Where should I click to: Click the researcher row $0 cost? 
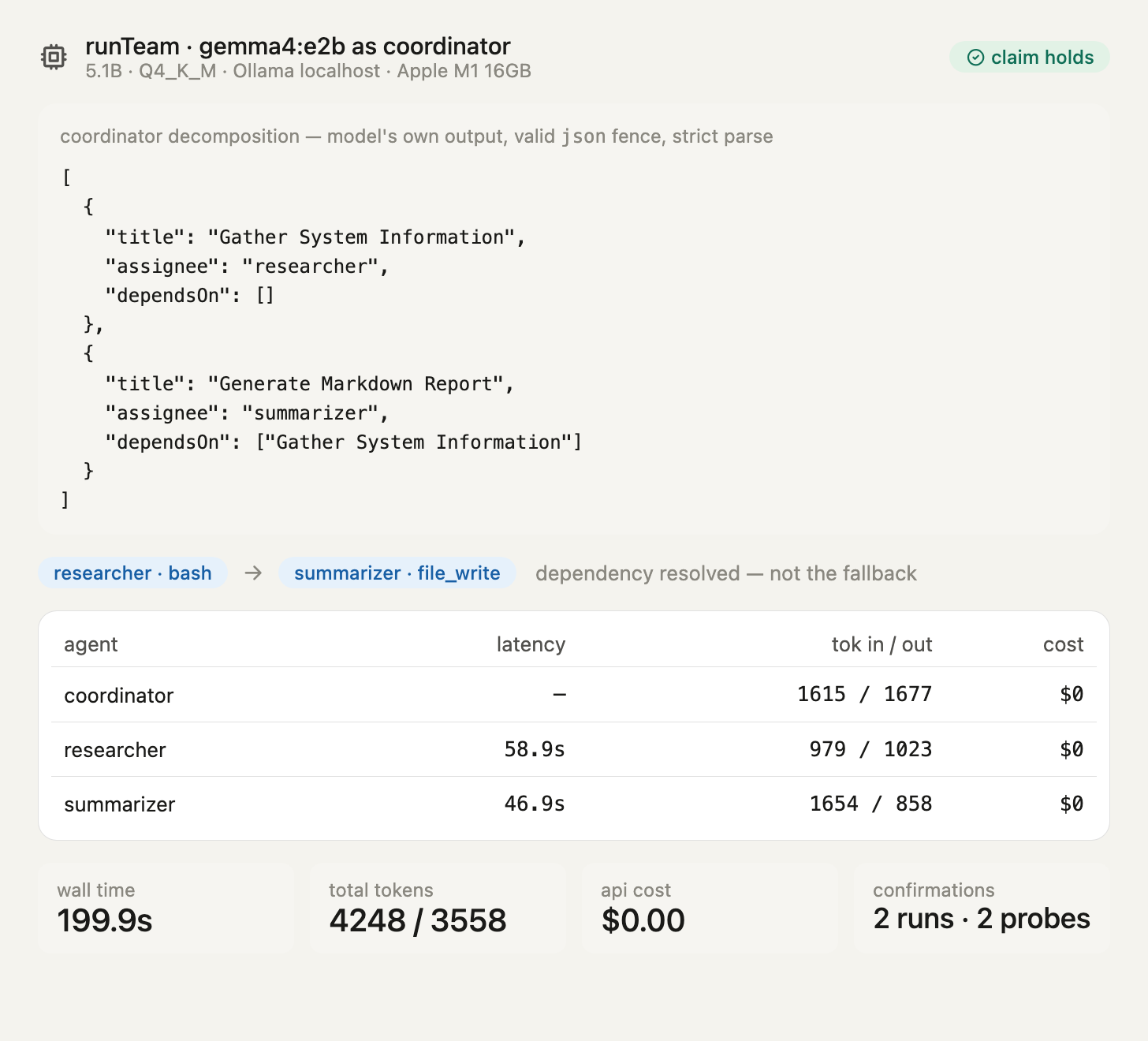click(x=1072, y=749)
